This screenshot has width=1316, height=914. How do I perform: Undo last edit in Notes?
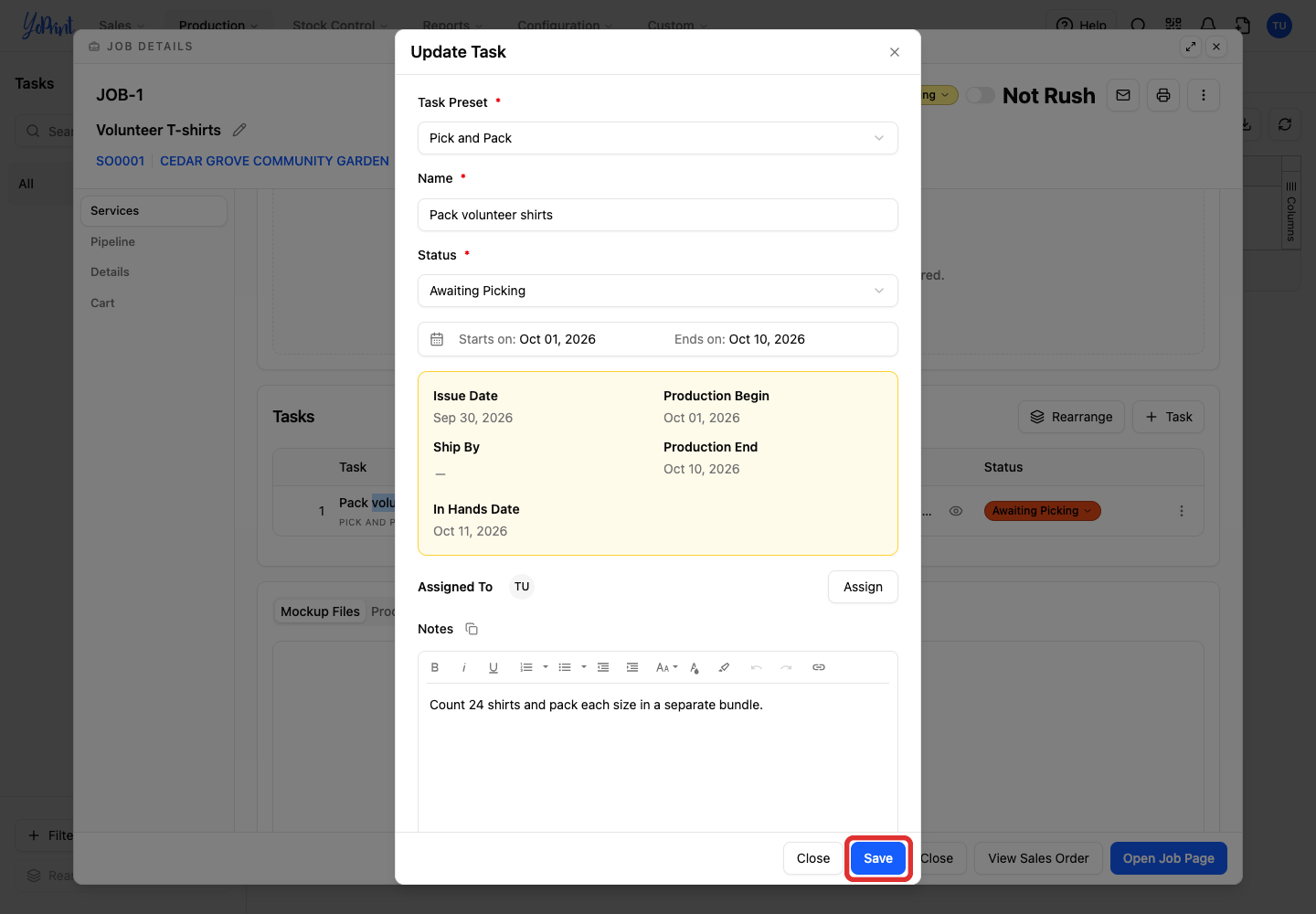tap(757, 667)
